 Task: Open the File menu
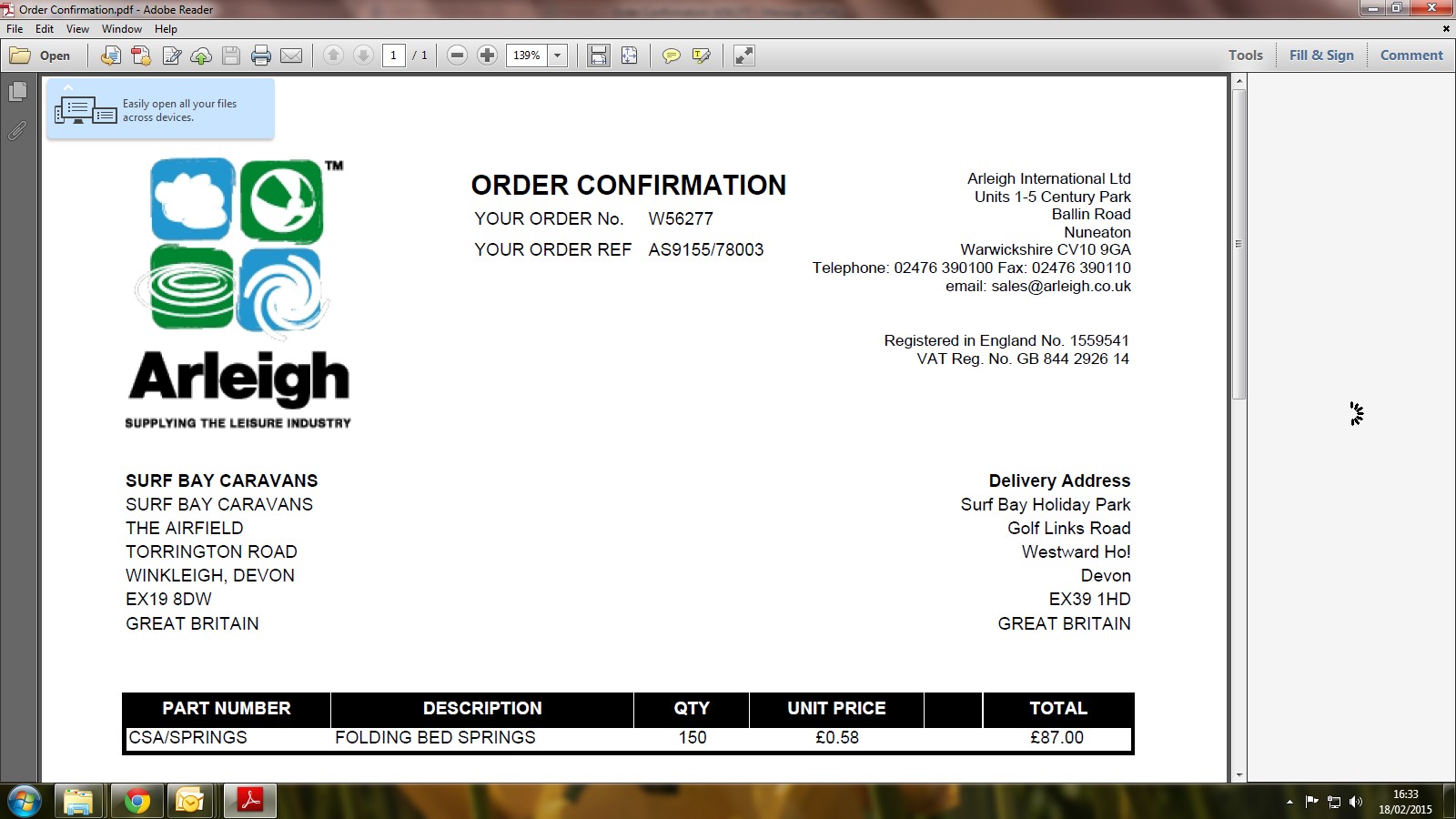point(15,29)
